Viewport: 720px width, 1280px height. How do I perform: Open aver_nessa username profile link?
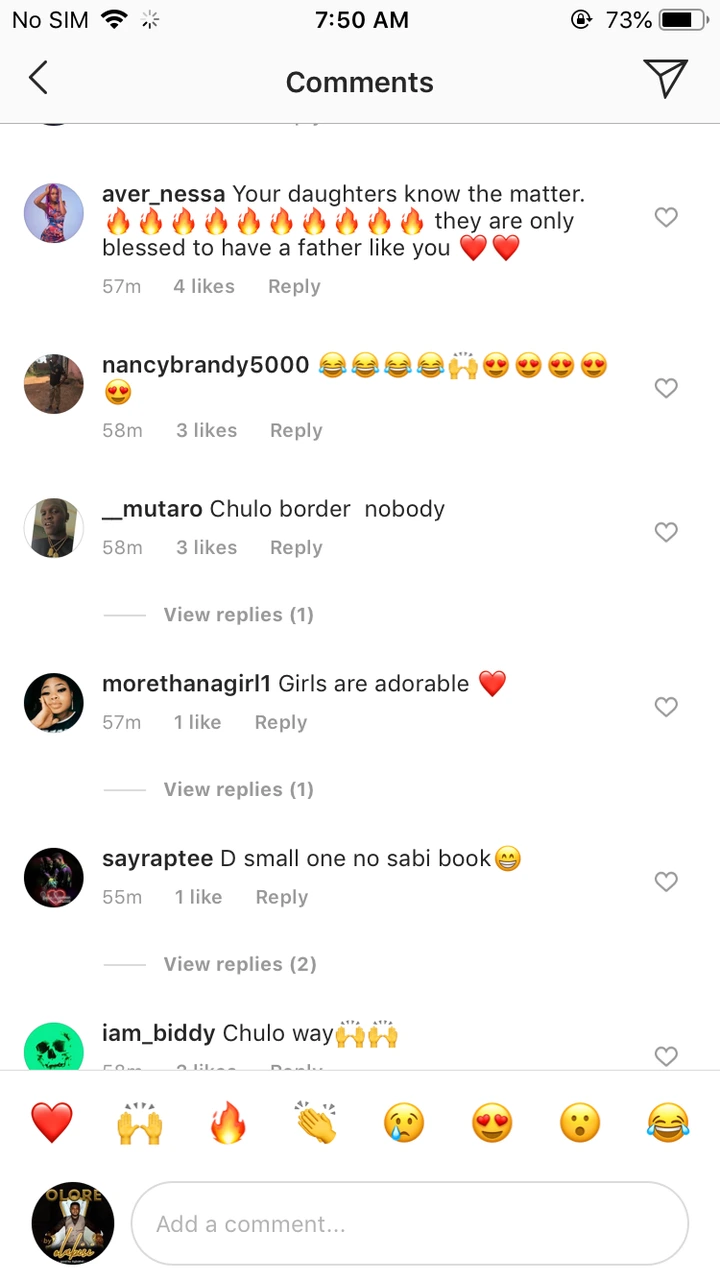coord(163,194)
